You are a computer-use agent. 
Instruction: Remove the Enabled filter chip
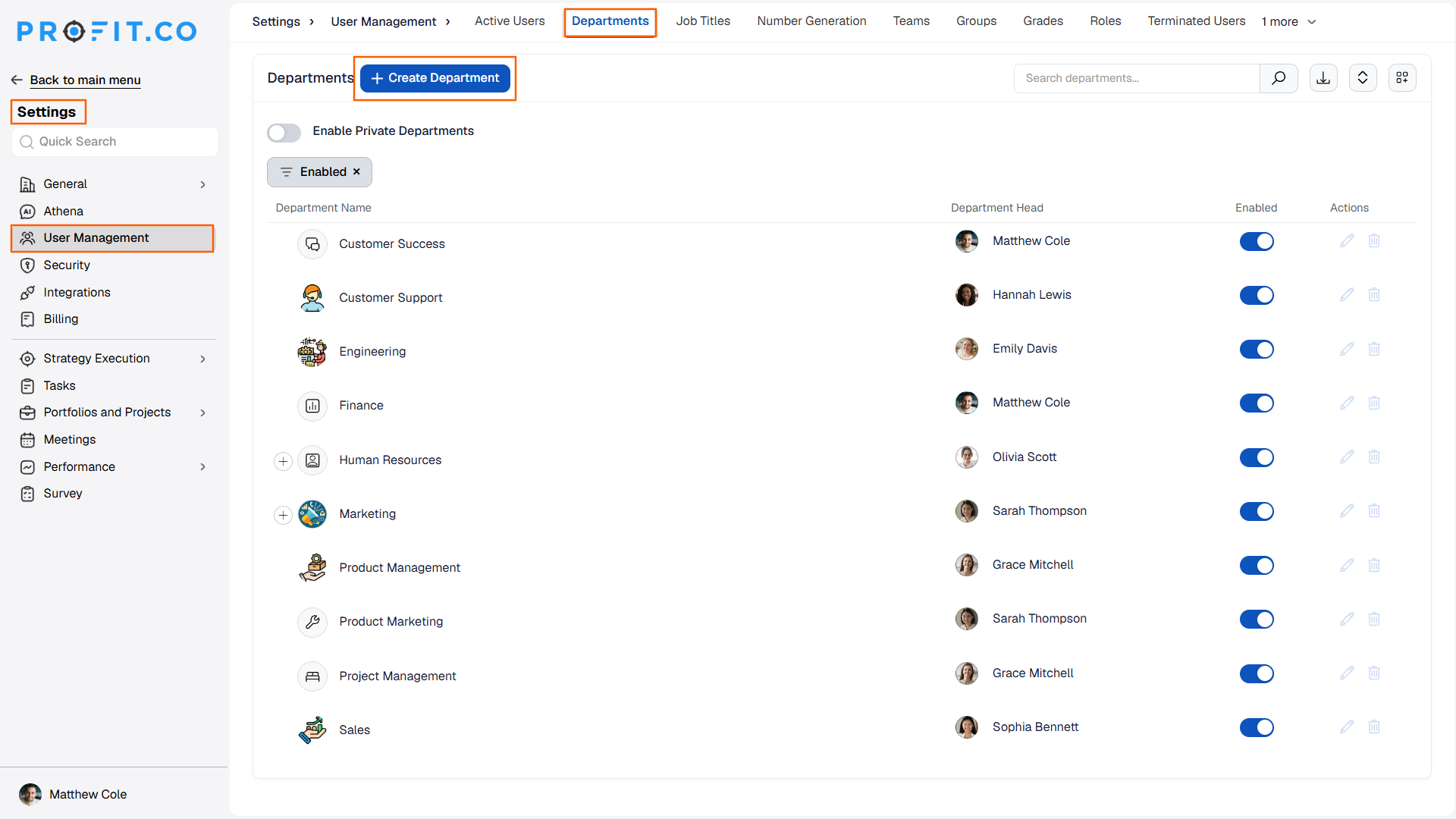[356, 172]
